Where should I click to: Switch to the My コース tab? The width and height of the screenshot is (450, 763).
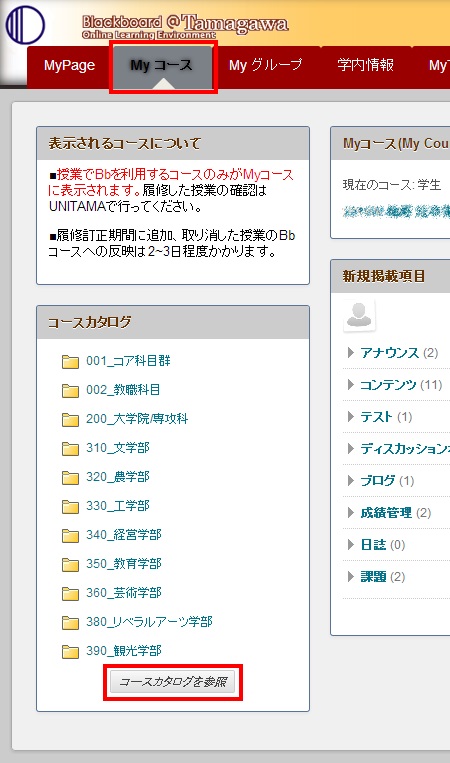[x=163, y=67]
